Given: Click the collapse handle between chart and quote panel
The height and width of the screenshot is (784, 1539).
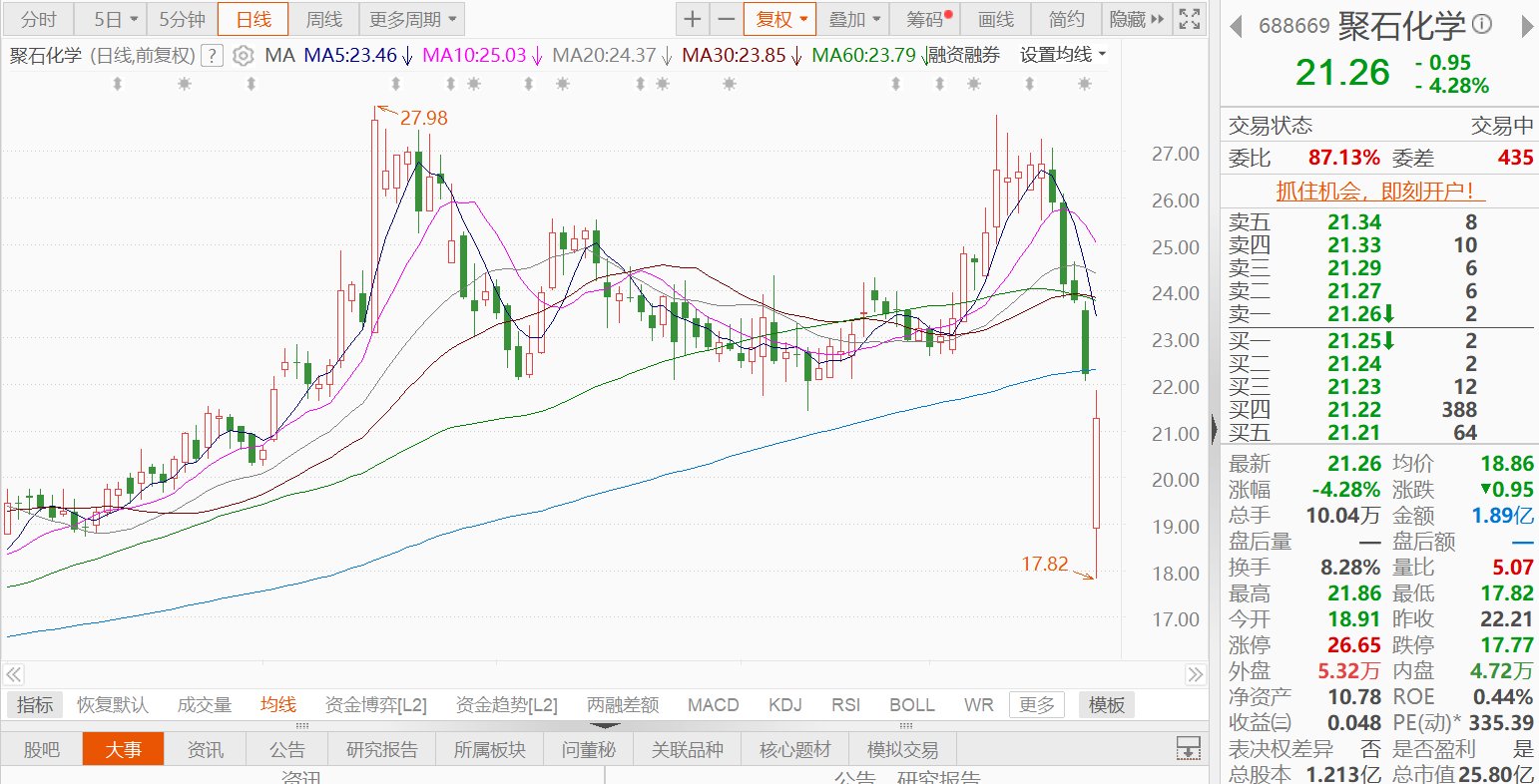Looking at the screenshot, I should tap(1214, 429).
